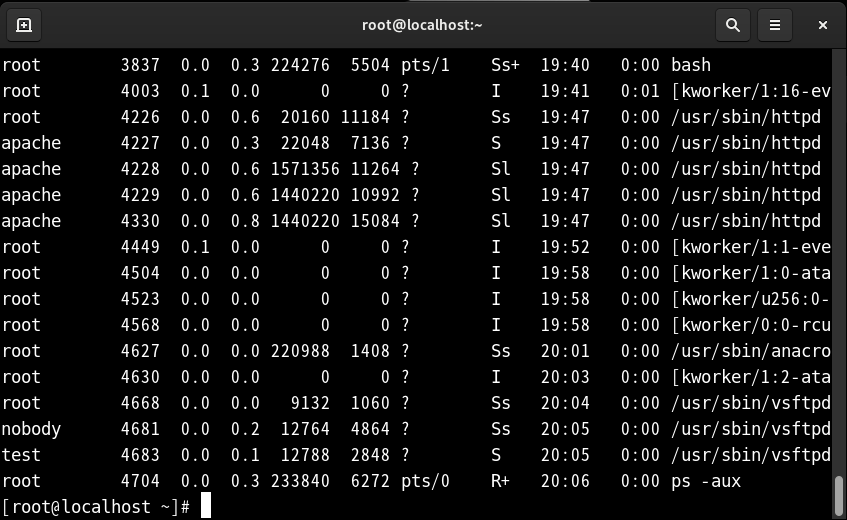Click start time 20:01
847x520 pixels.
pos(565,351)
